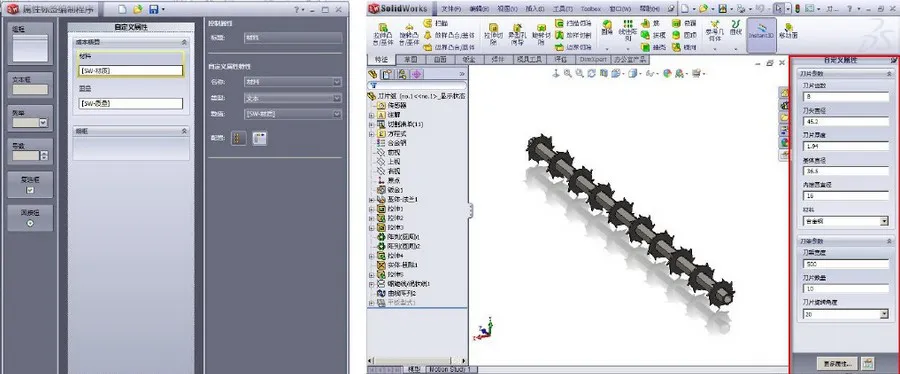
Task: Click the Fillet (圆角) tool
Action: (x=607, y=29)
